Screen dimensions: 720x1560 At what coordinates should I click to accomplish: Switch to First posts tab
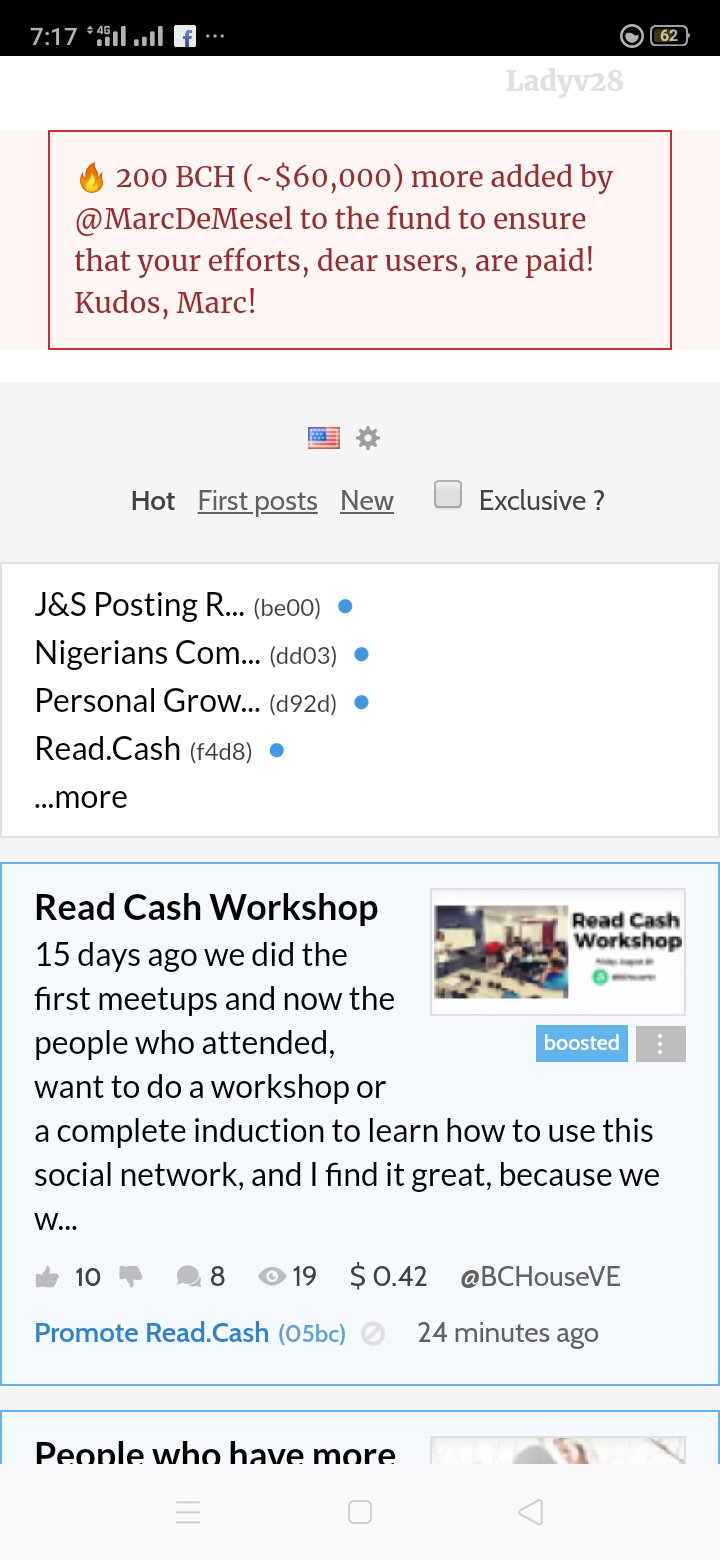(258, 501)
